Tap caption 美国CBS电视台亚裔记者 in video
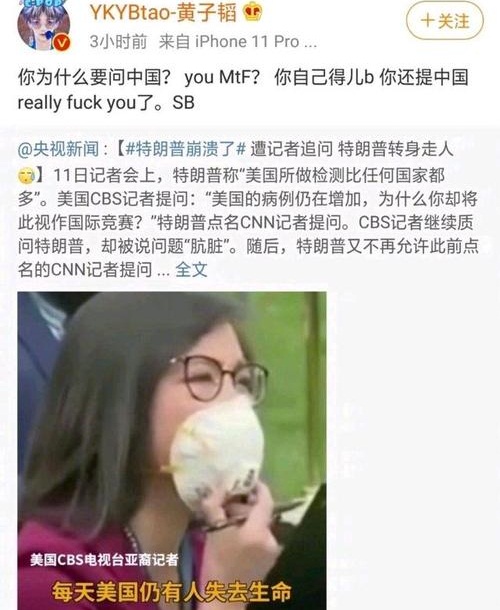Image resolution: width=500 pixels, height=610 pixels. [x=104, y=560]
